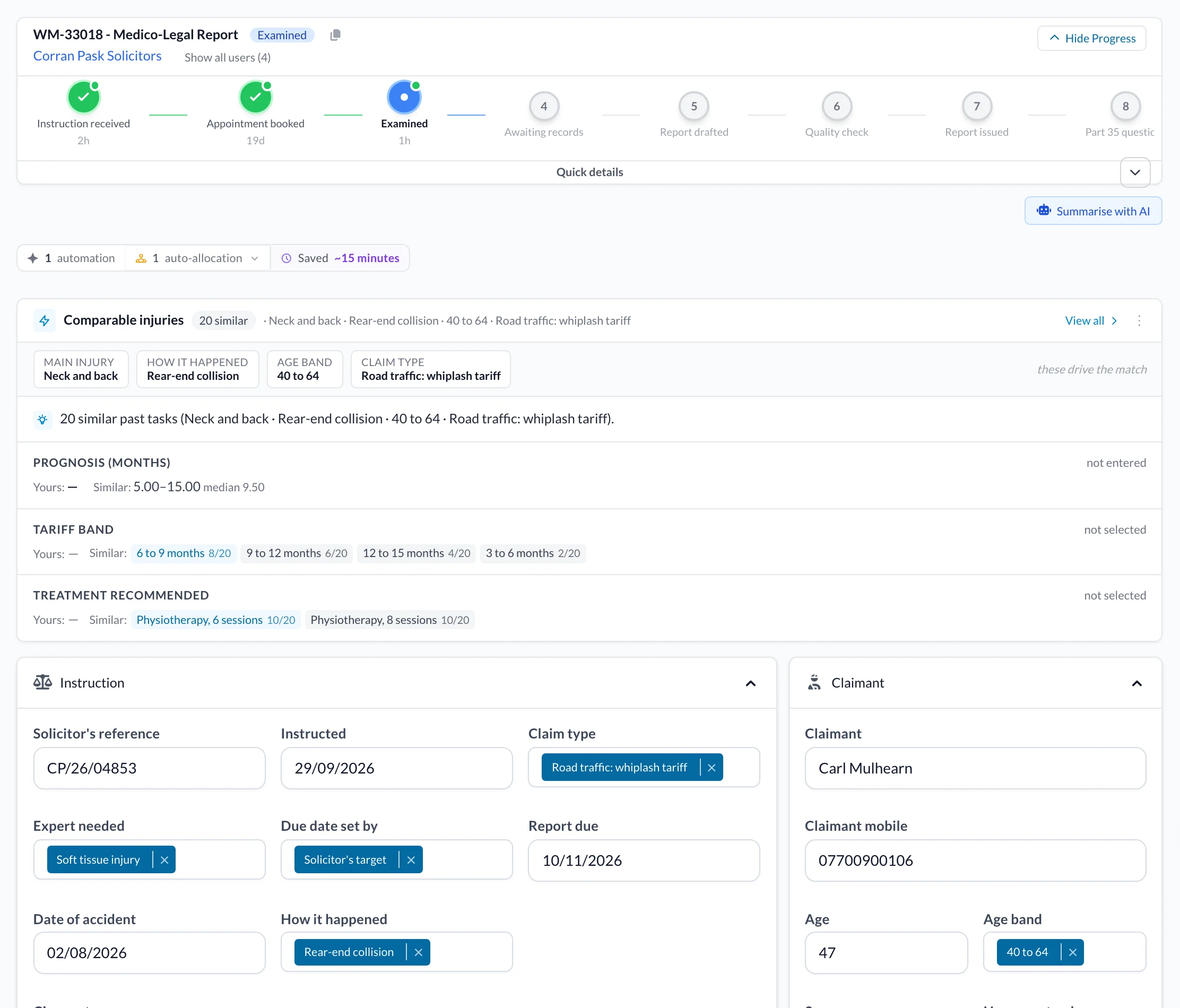The image size is (1180, 1008).
Task: Expand the Quick details chevron
Action: [x=1135, y=172]
